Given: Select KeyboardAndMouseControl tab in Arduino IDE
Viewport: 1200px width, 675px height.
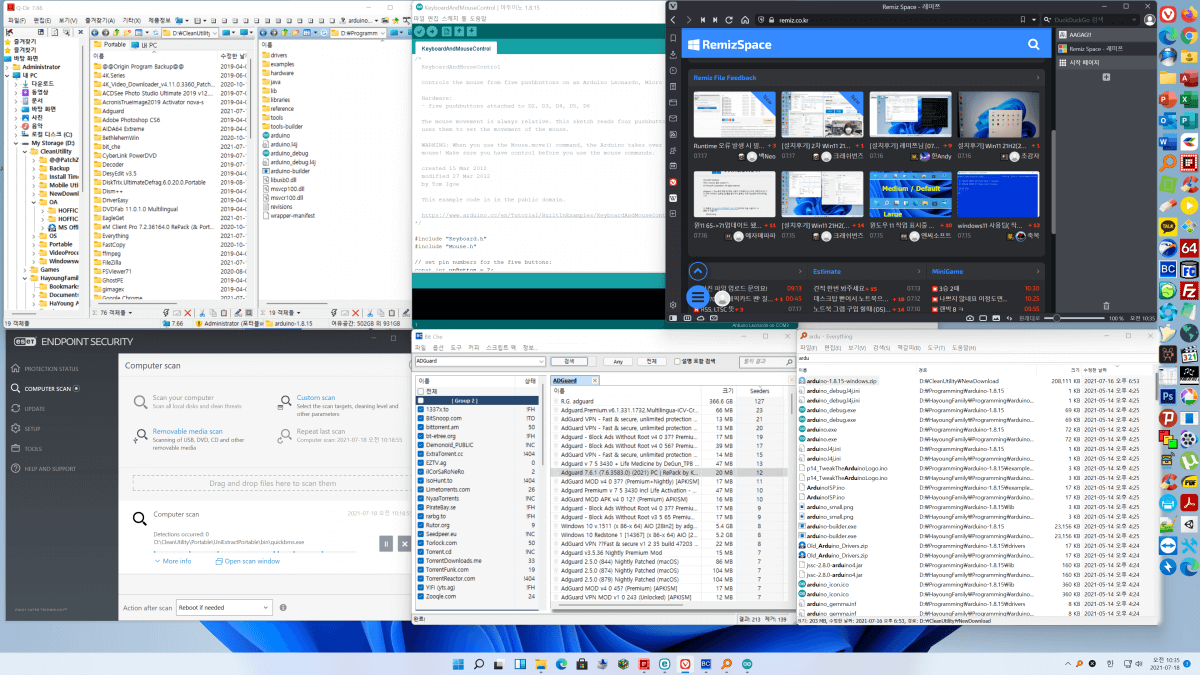Looking at the screenshot, I should click(456, 48).
